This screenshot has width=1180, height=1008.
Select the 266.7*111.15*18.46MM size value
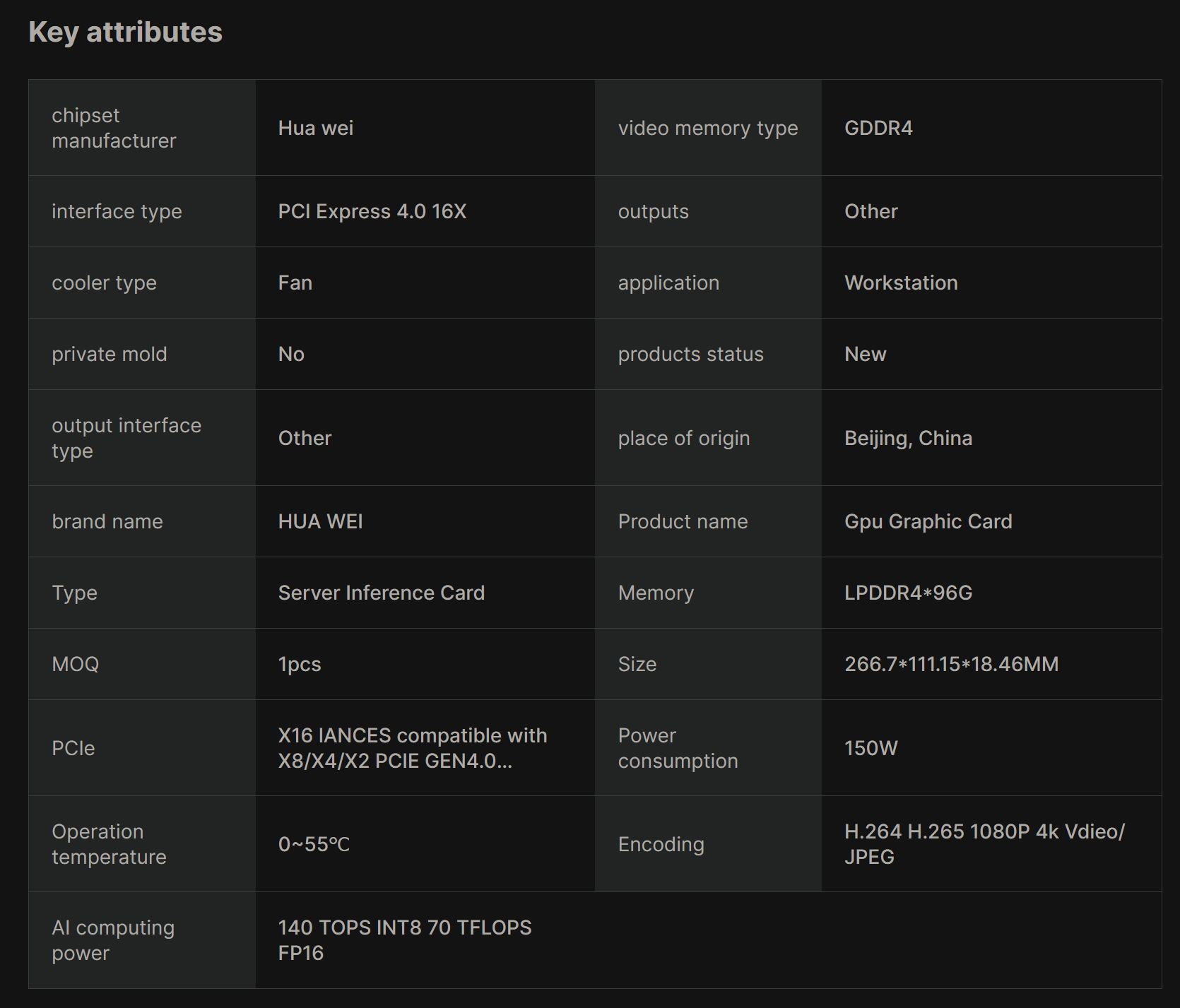pos(951,664)
